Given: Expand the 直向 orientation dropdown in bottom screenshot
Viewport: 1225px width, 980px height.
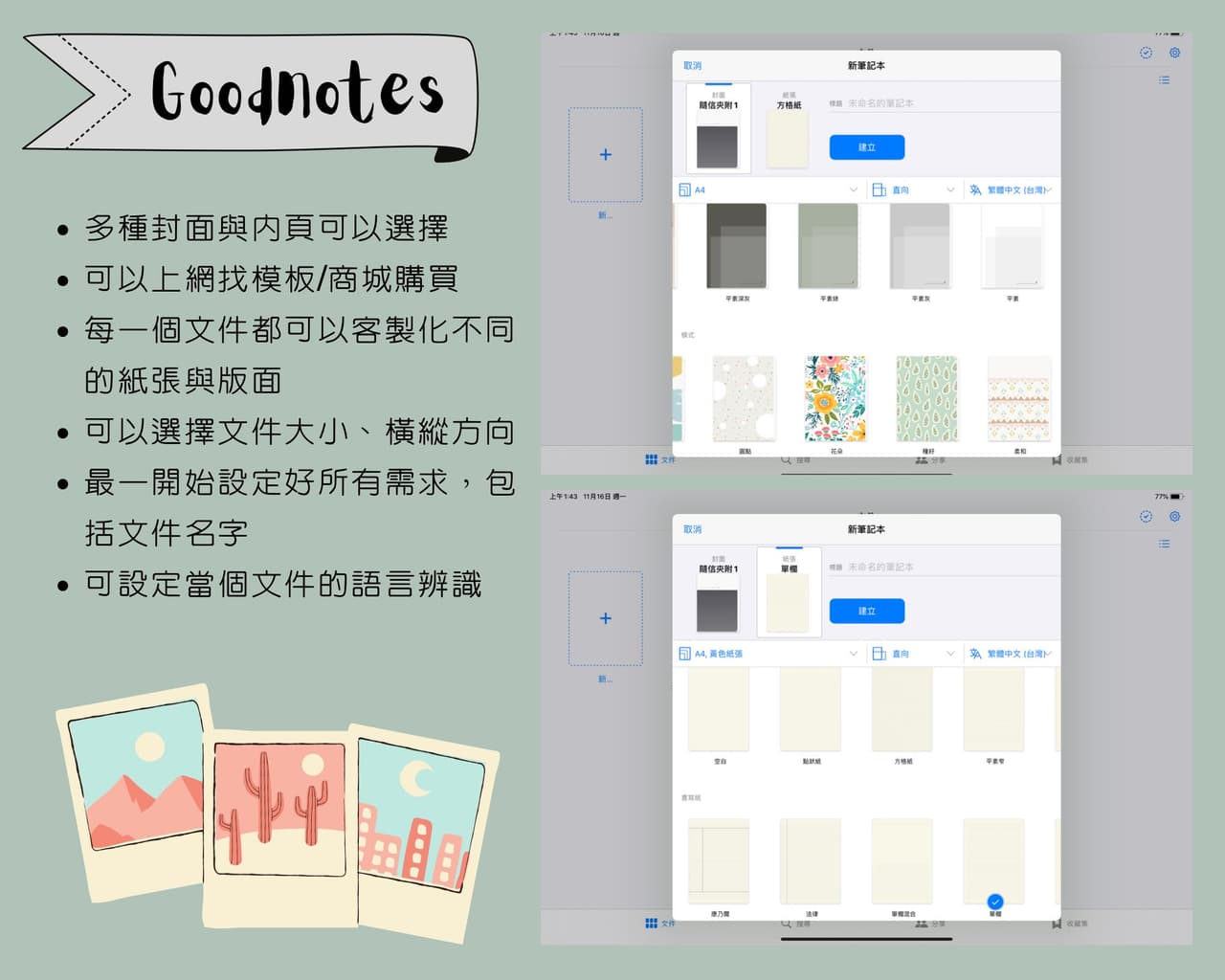Looking at the screenshot, I should tap(913, 654).
